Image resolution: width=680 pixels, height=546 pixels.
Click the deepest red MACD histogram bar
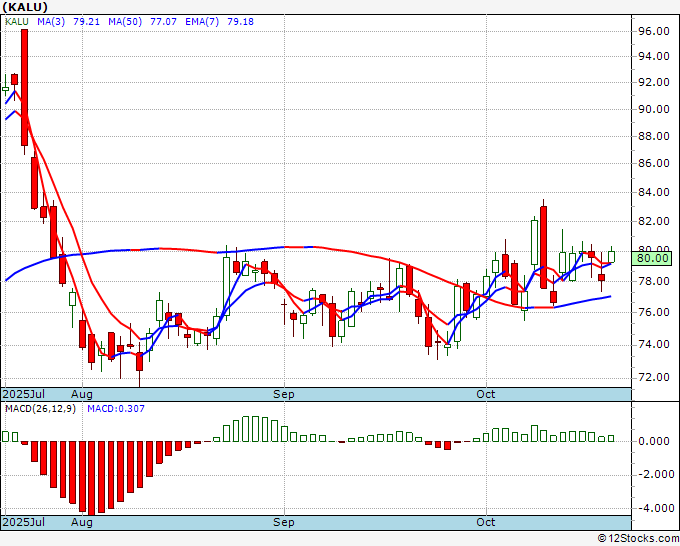(x=92, y=478)
